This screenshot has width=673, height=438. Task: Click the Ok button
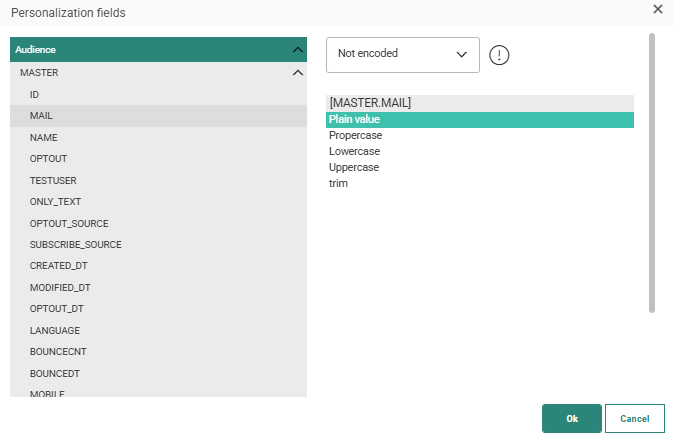coord(571,418)
